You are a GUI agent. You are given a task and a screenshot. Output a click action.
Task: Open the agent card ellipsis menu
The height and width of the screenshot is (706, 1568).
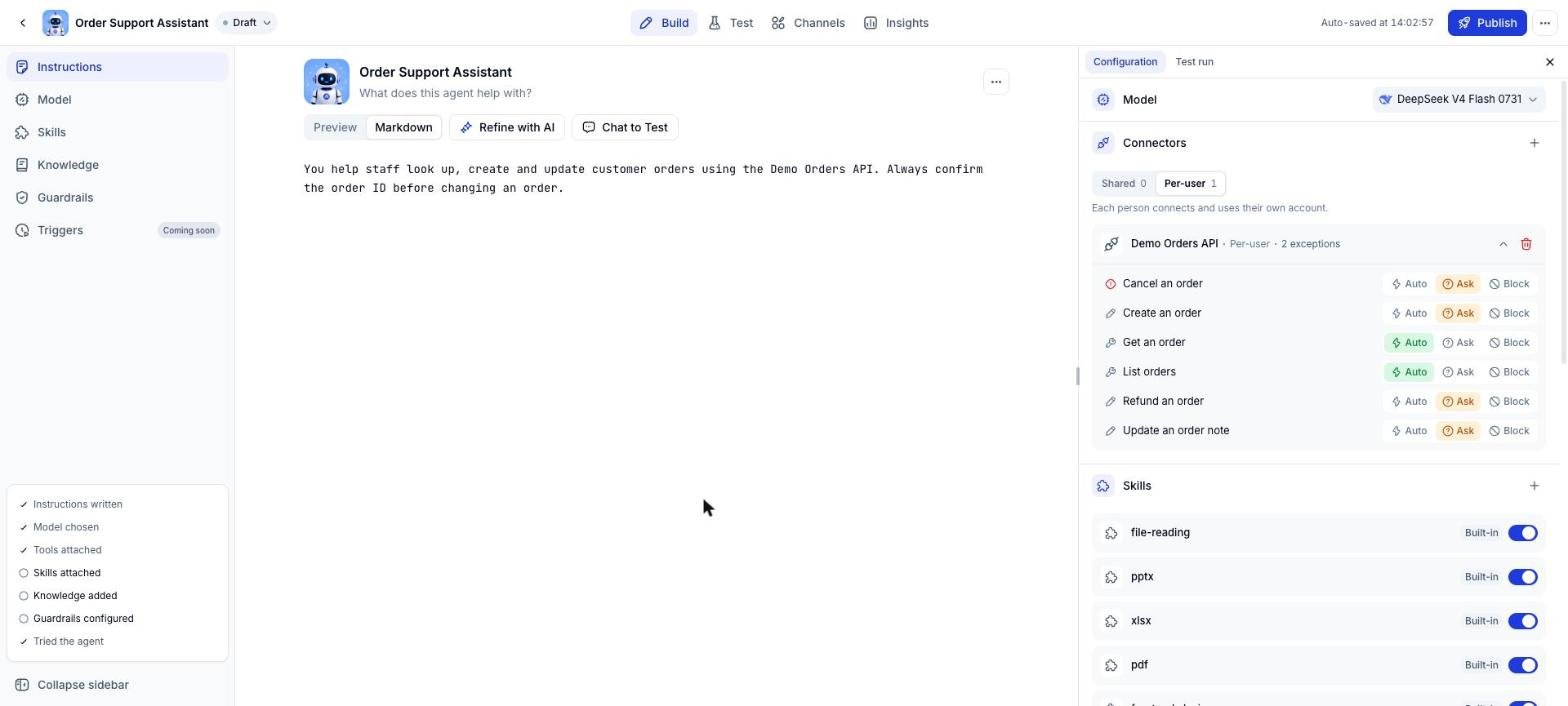click(x=995, y=82)
